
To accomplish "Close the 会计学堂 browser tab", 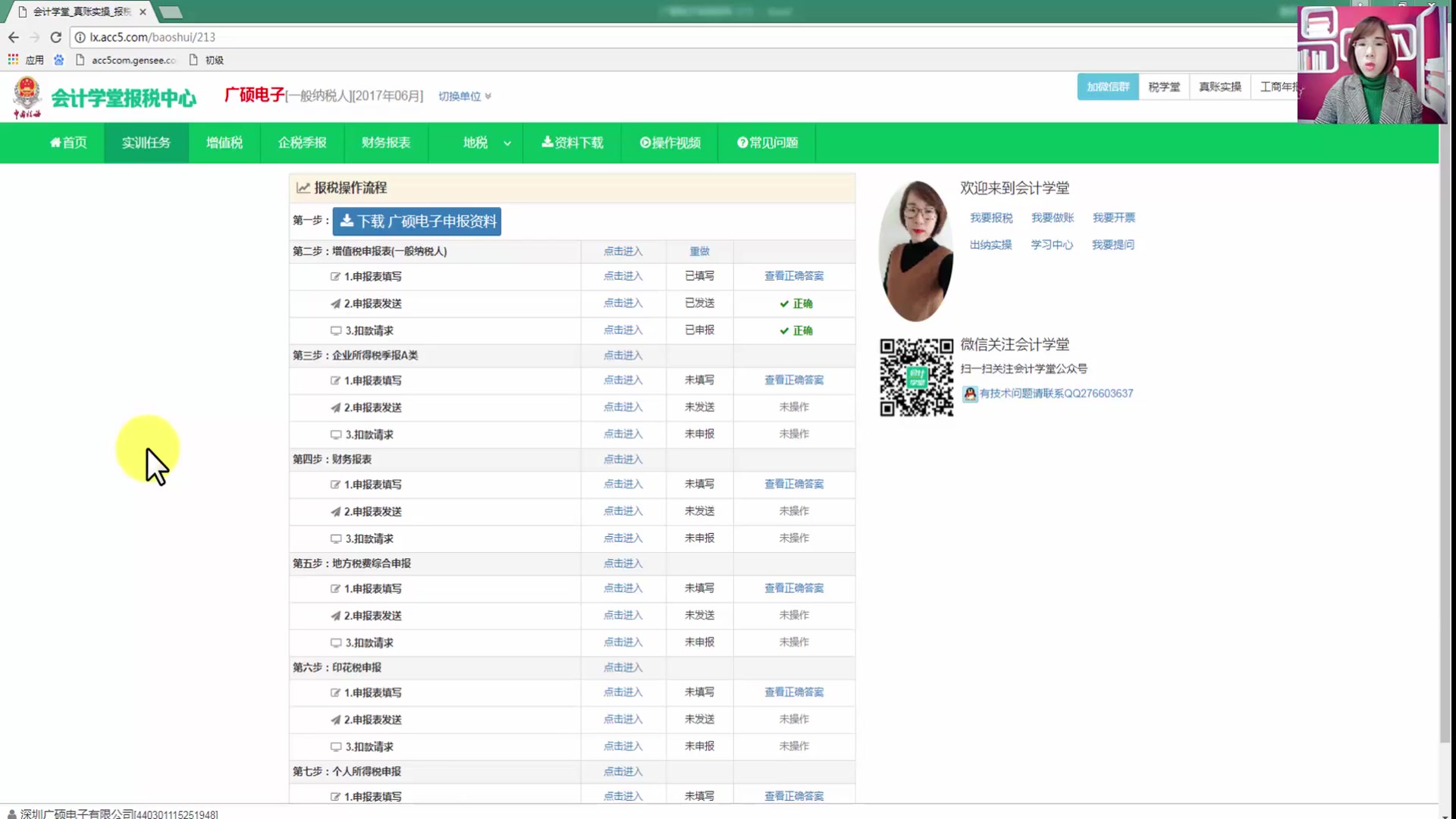I will (x=143, y=11).
